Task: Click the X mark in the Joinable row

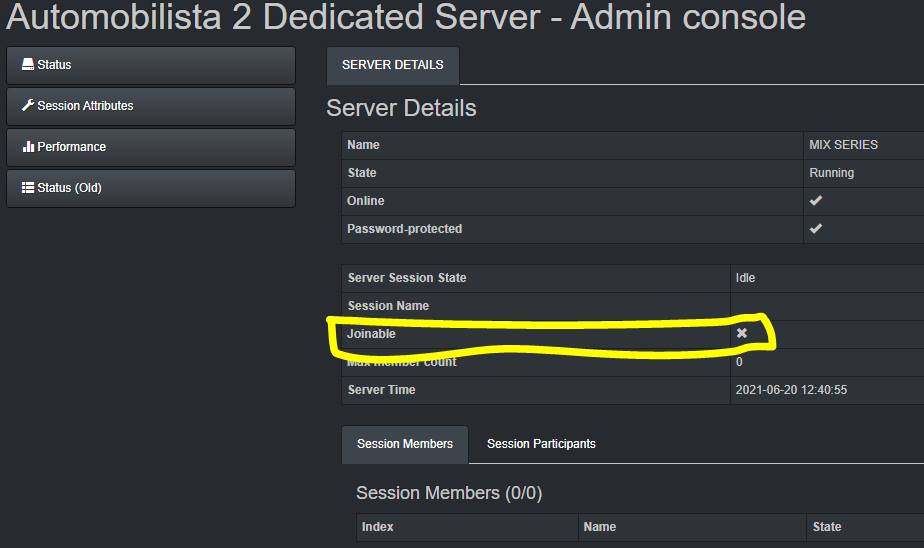Action: coord(742,333)
